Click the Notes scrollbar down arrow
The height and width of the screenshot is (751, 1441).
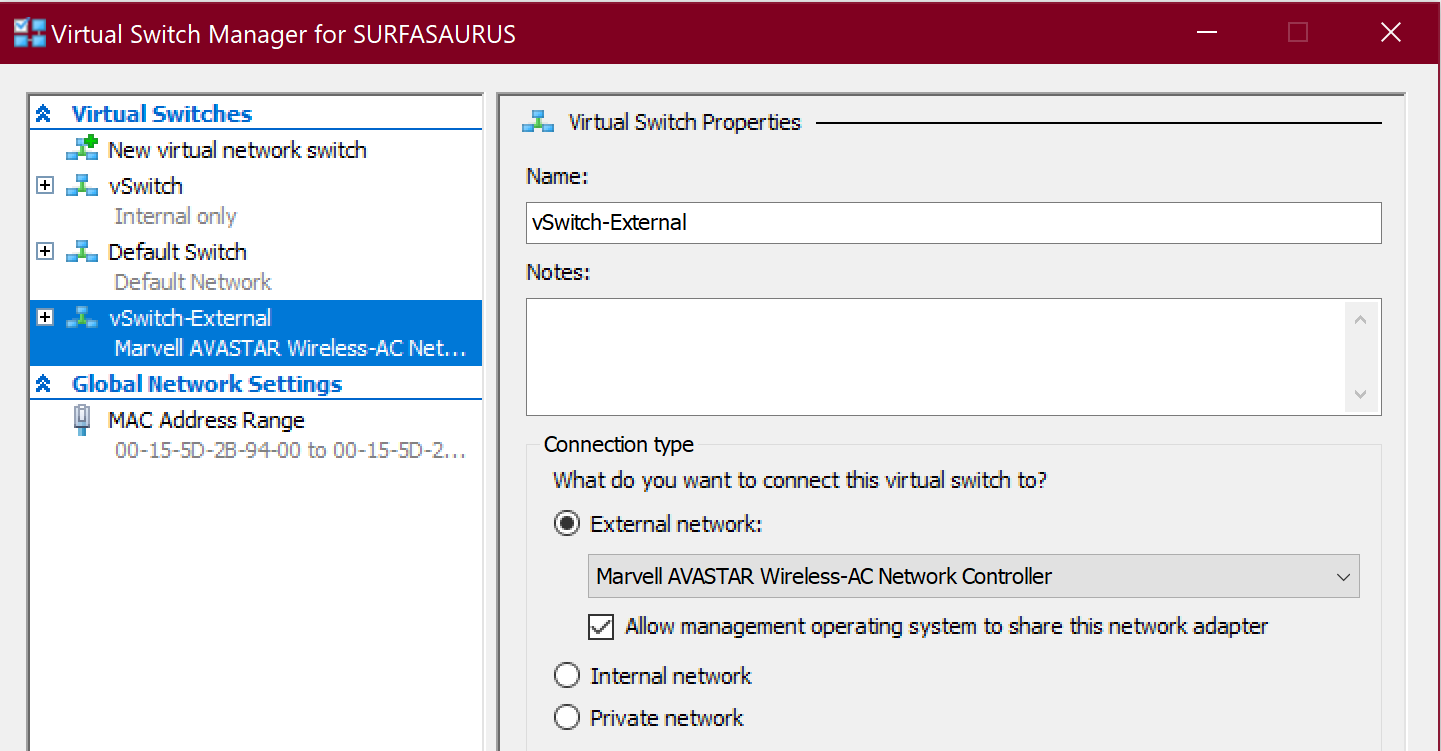1360,394
